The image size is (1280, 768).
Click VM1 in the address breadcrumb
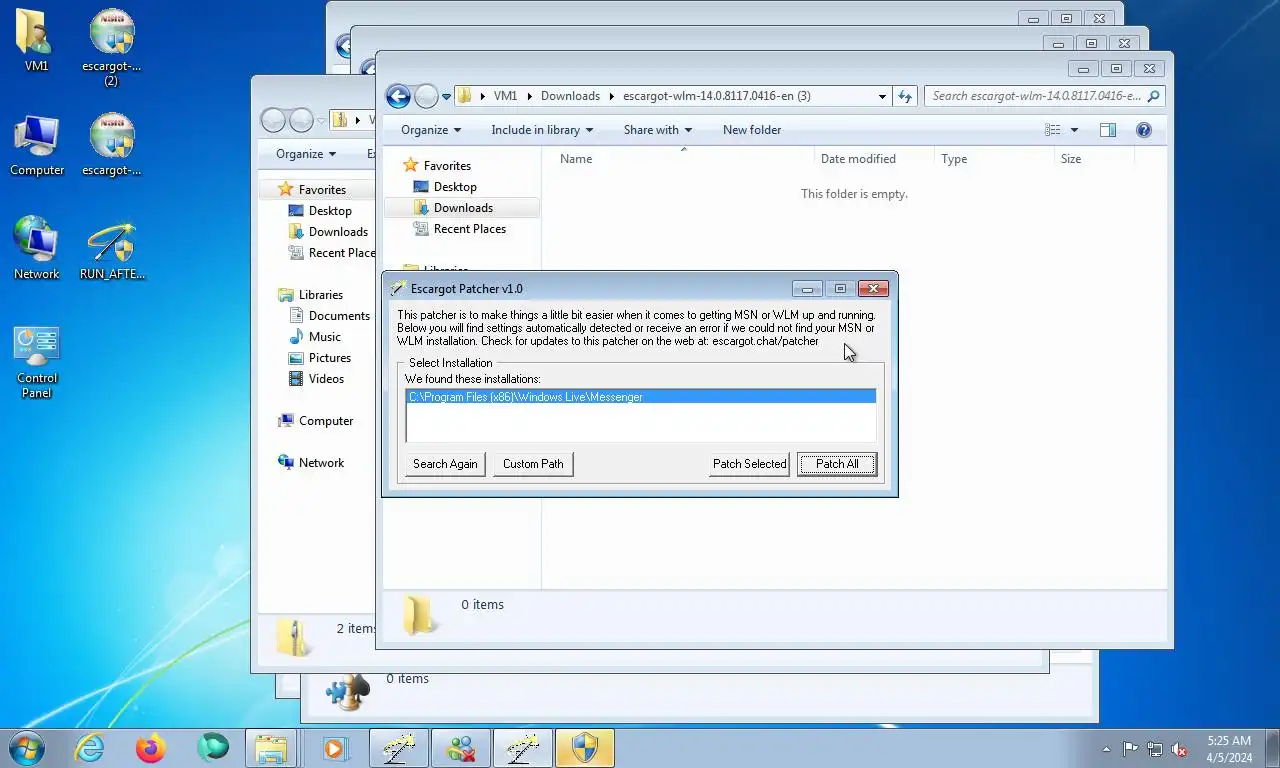tap(506, 96)
